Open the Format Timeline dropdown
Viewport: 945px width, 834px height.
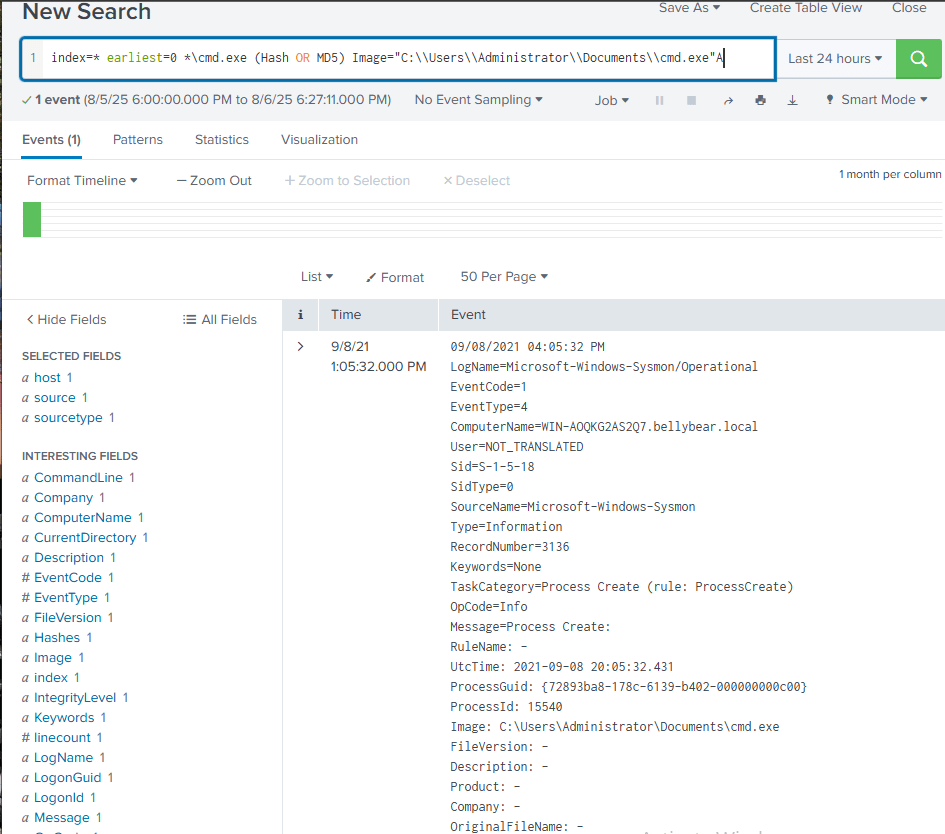click(82, 181)
